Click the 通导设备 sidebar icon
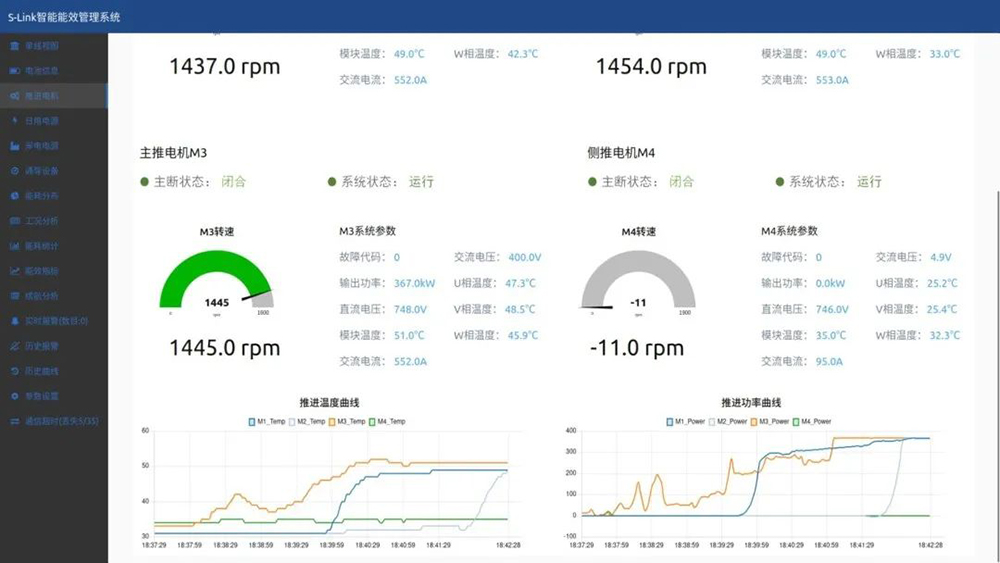This screenshot has width=1000, height=563. (x=14, y=171)
